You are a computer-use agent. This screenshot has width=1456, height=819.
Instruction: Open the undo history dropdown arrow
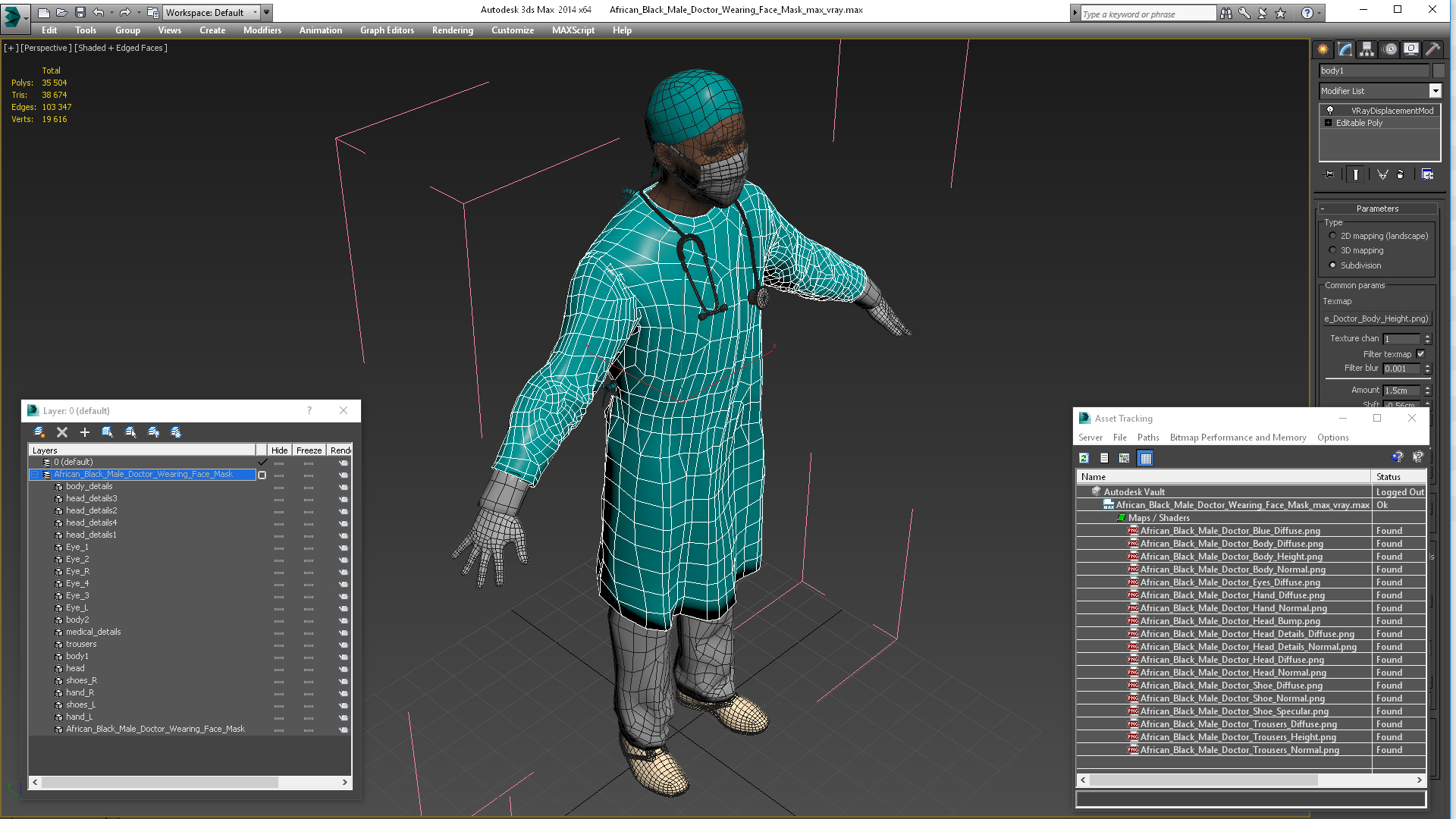(111, 13)
